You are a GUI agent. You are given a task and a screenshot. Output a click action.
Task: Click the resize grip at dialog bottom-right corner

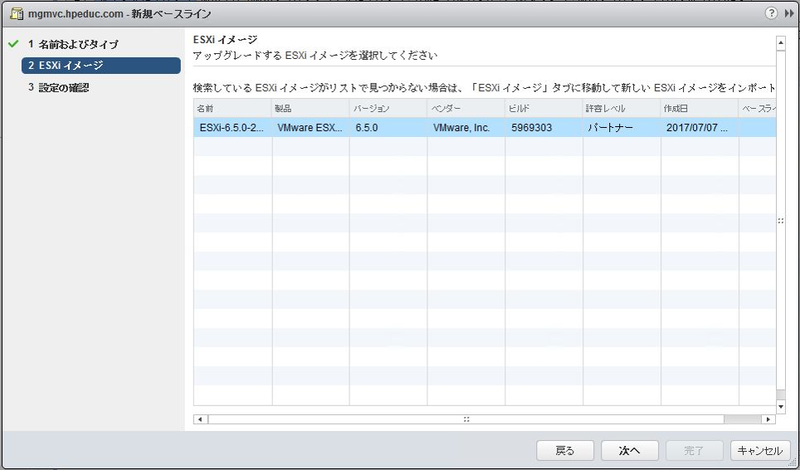(x=793, y=462)
